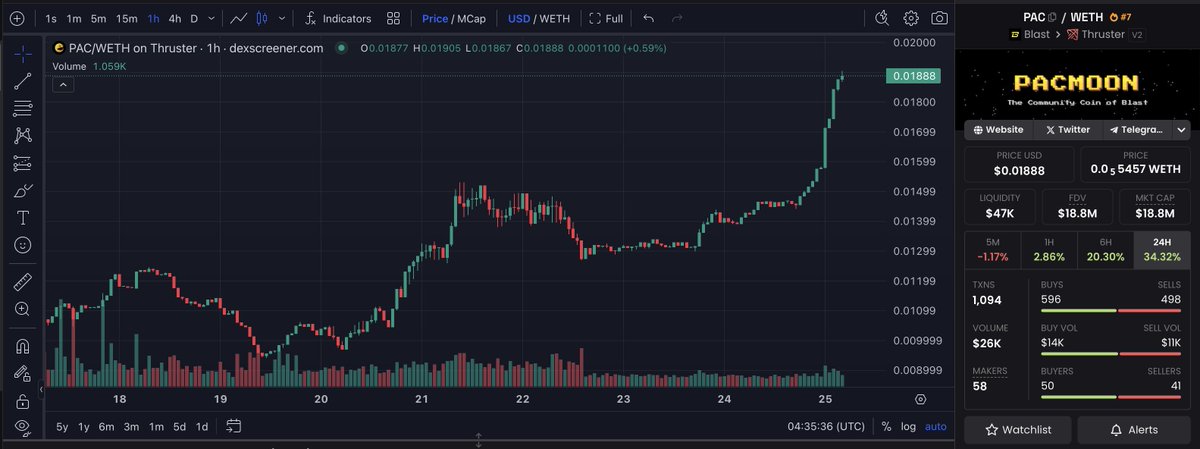Open the Pacmoon Twitter link
Viewport: 1200px width, 449px height.
[x=1067, y=130]
